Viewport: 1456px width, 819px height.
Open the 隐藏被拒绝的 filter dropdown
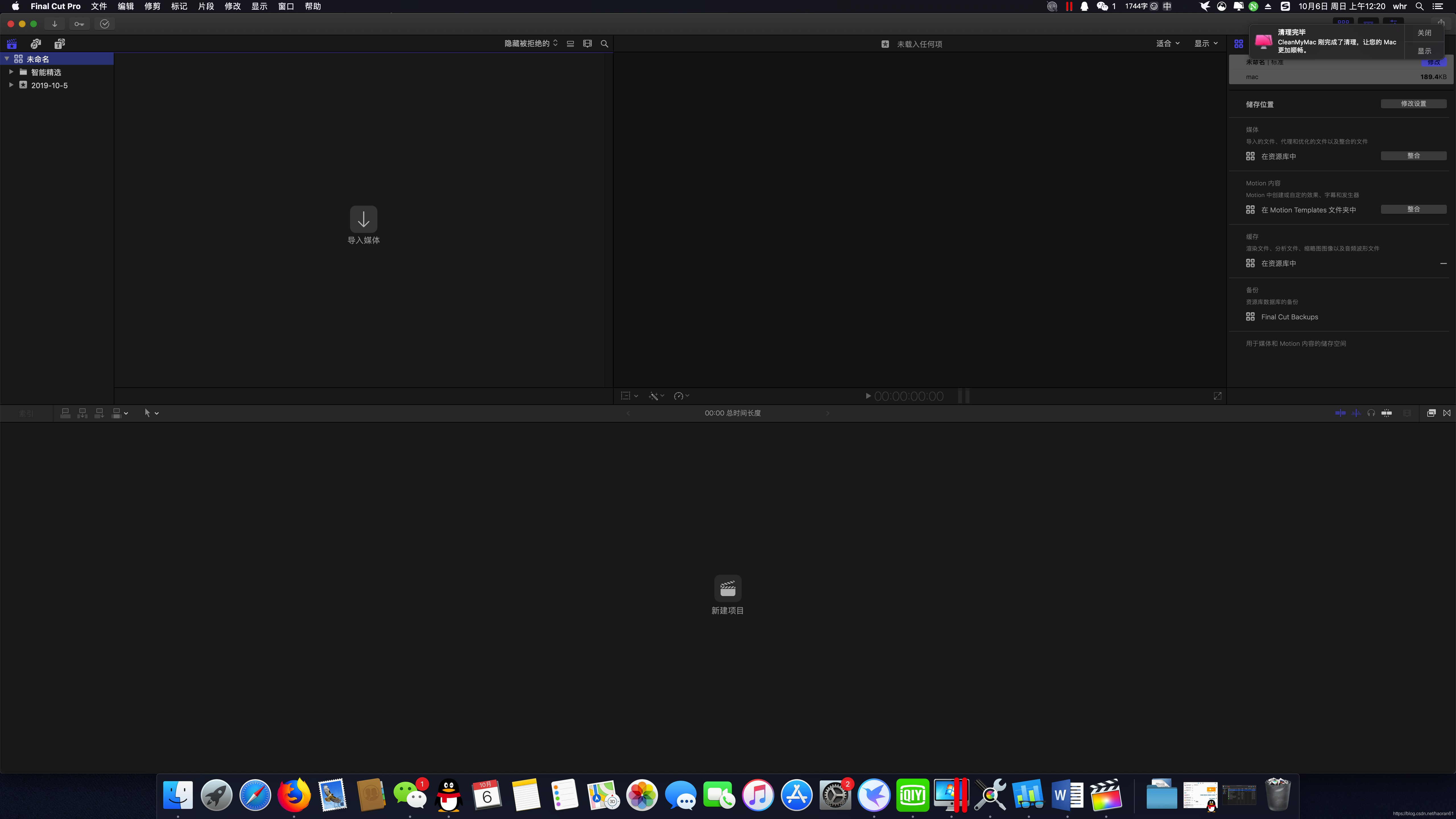(531, 44)
